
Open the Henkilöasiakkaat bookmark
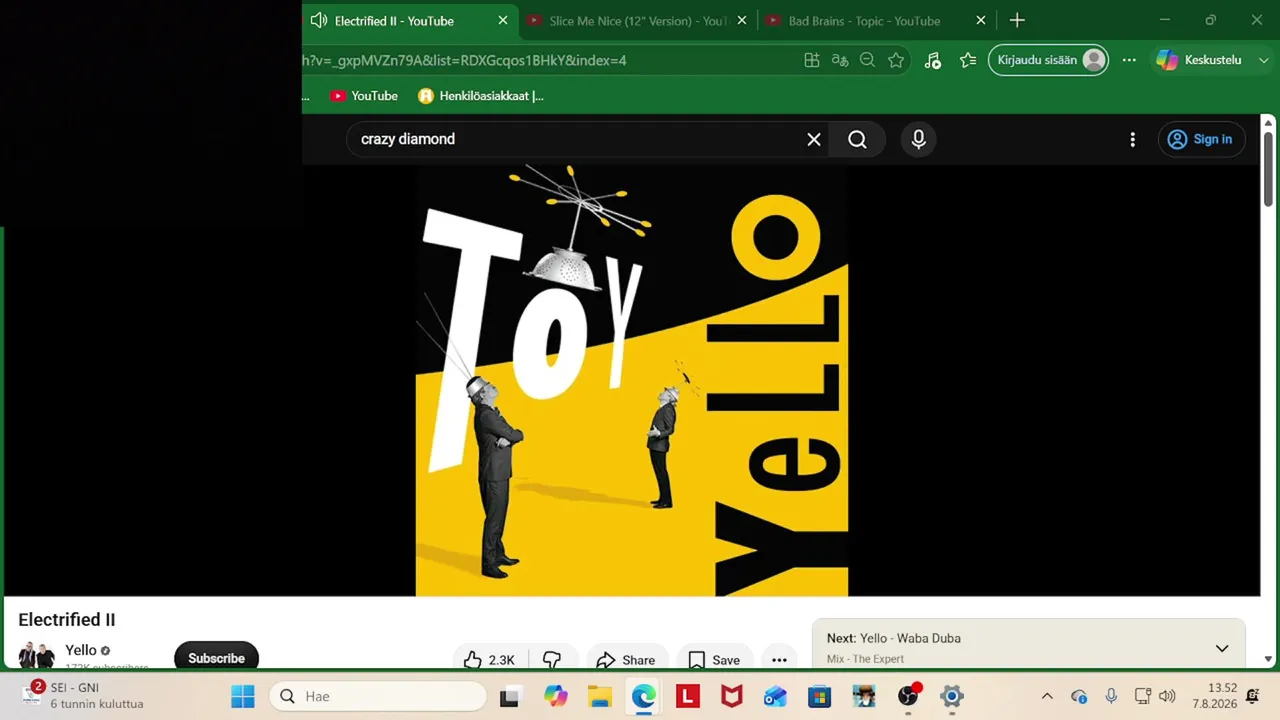tap(481, 96)
